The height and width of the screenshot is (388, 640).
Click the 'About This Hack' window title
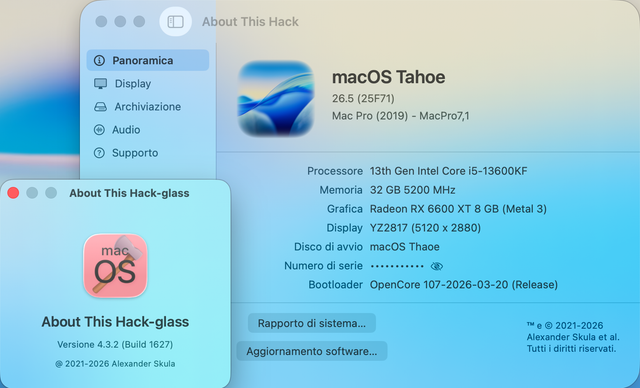(x=250, y=22)
